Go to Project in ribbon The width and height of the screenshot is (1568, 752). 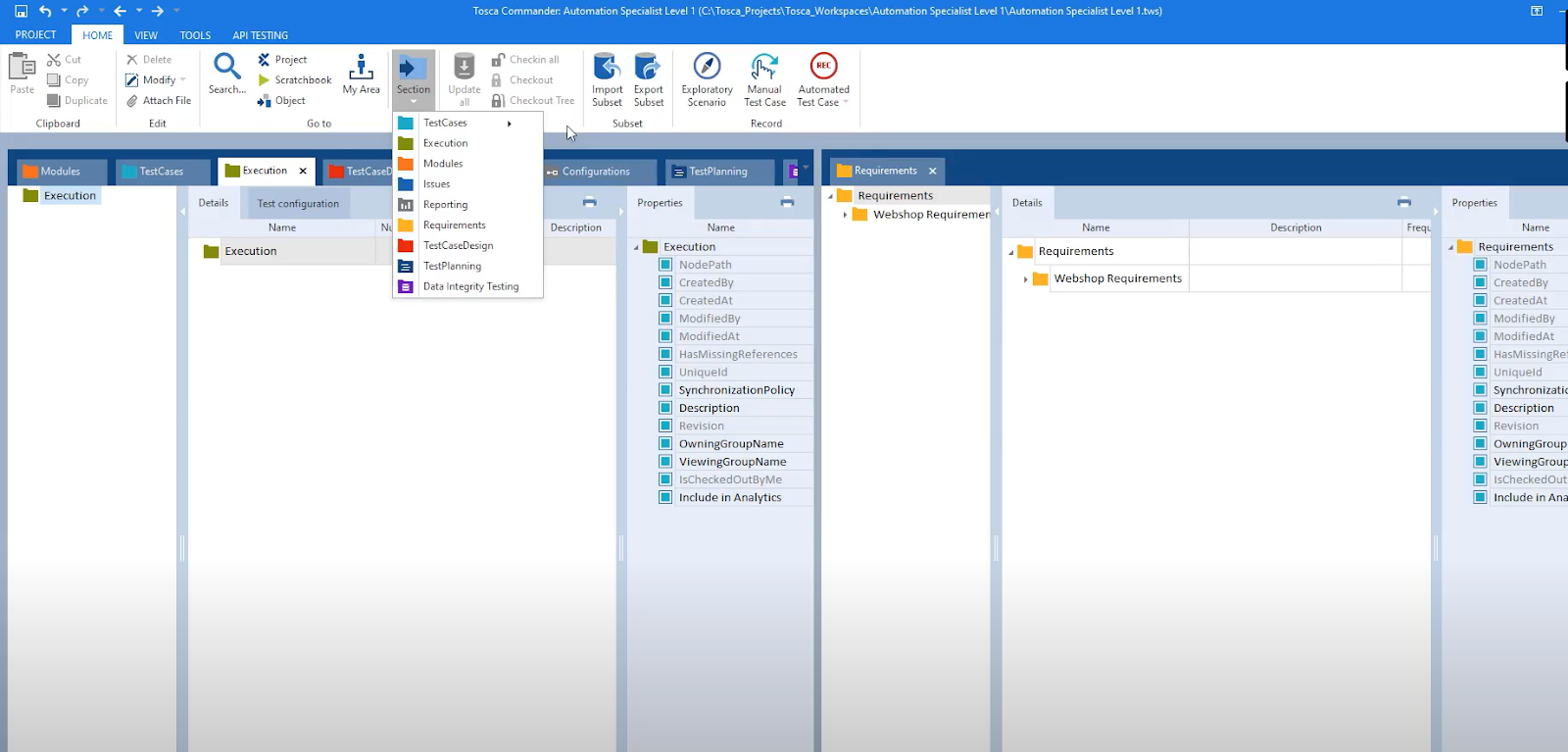(282, 60)
